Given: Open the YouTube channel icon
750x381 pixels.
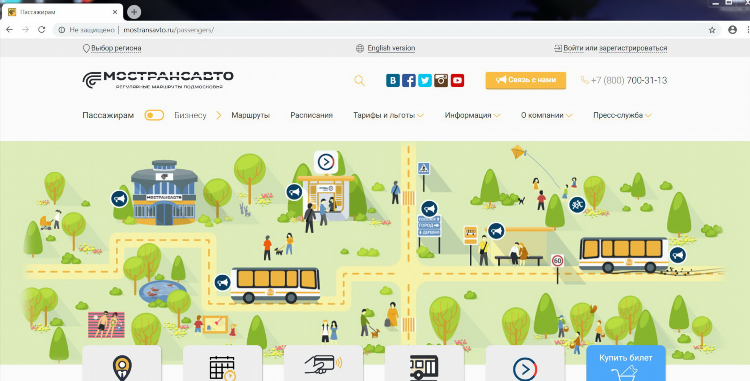Looking at the screenshot, I should click(457, 80).
